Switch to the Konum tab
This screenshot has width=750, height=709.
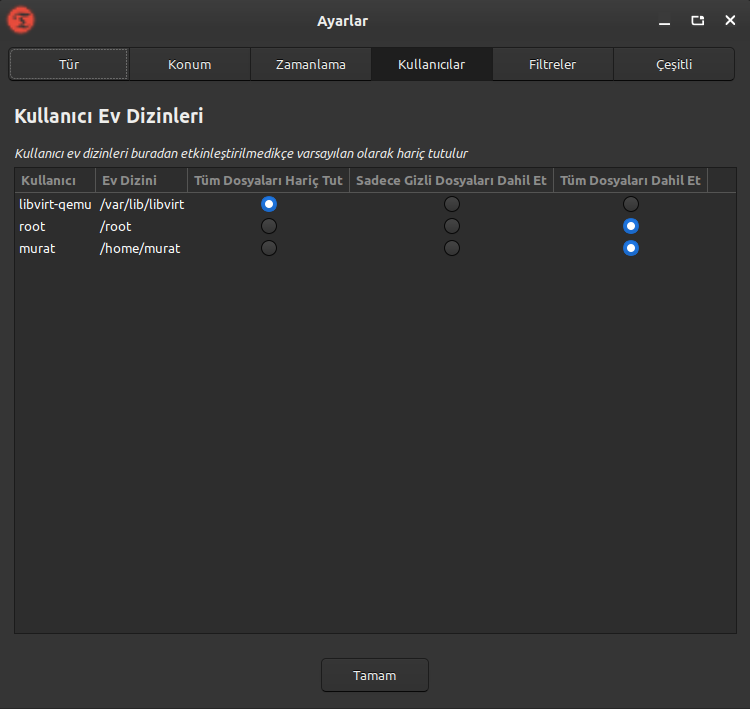(189, 65)
